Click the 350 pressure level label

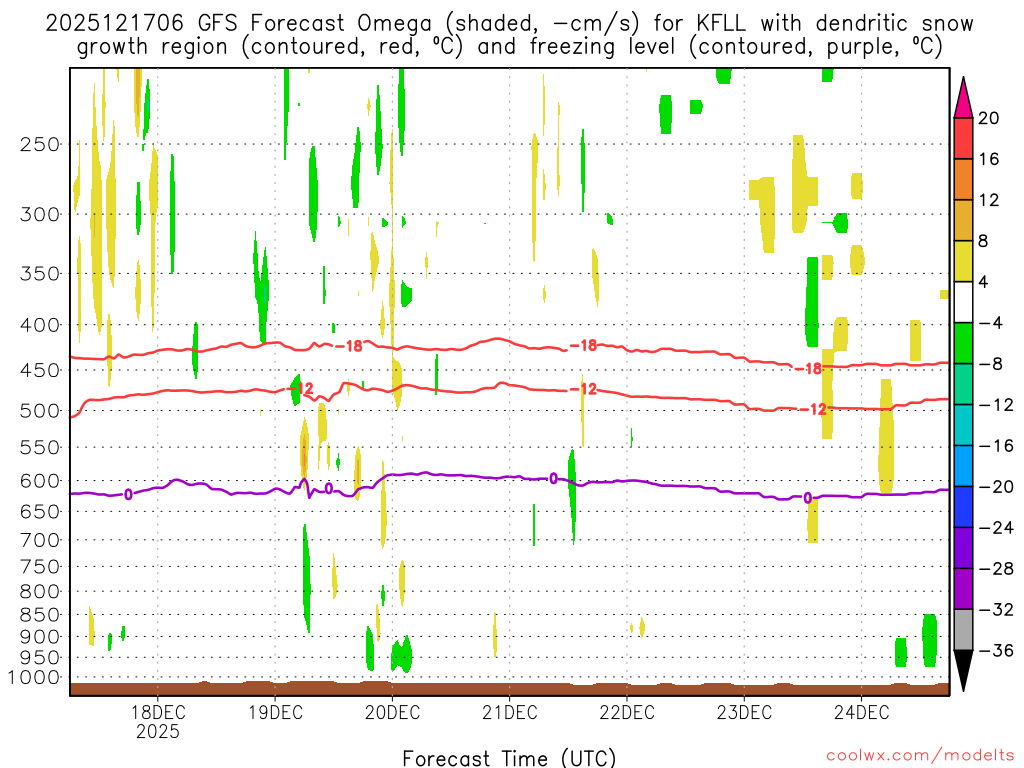[40, 273]
